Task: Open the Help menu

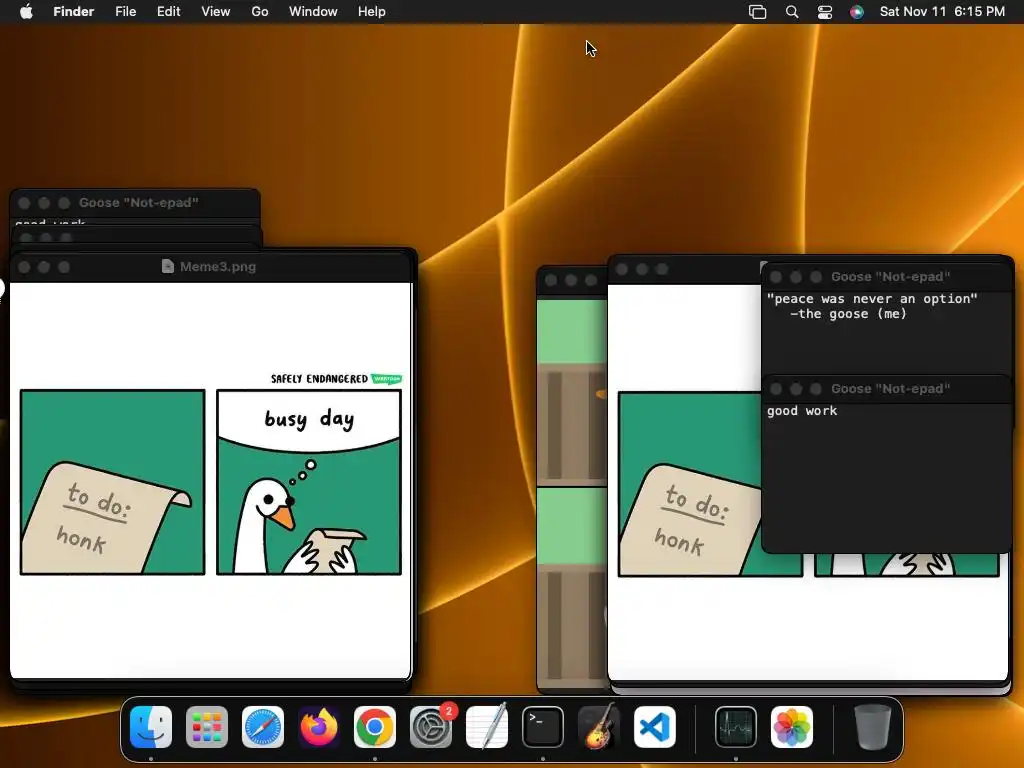Action: [x=372, y=12]
